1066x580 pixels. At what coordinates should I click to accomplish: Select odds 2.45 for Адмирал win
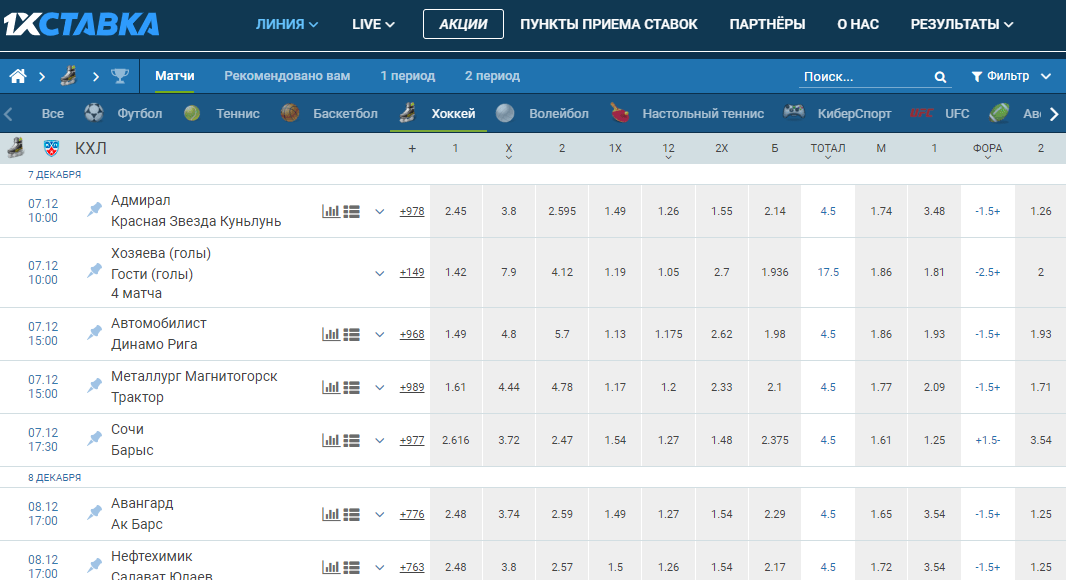coord(455,211)
